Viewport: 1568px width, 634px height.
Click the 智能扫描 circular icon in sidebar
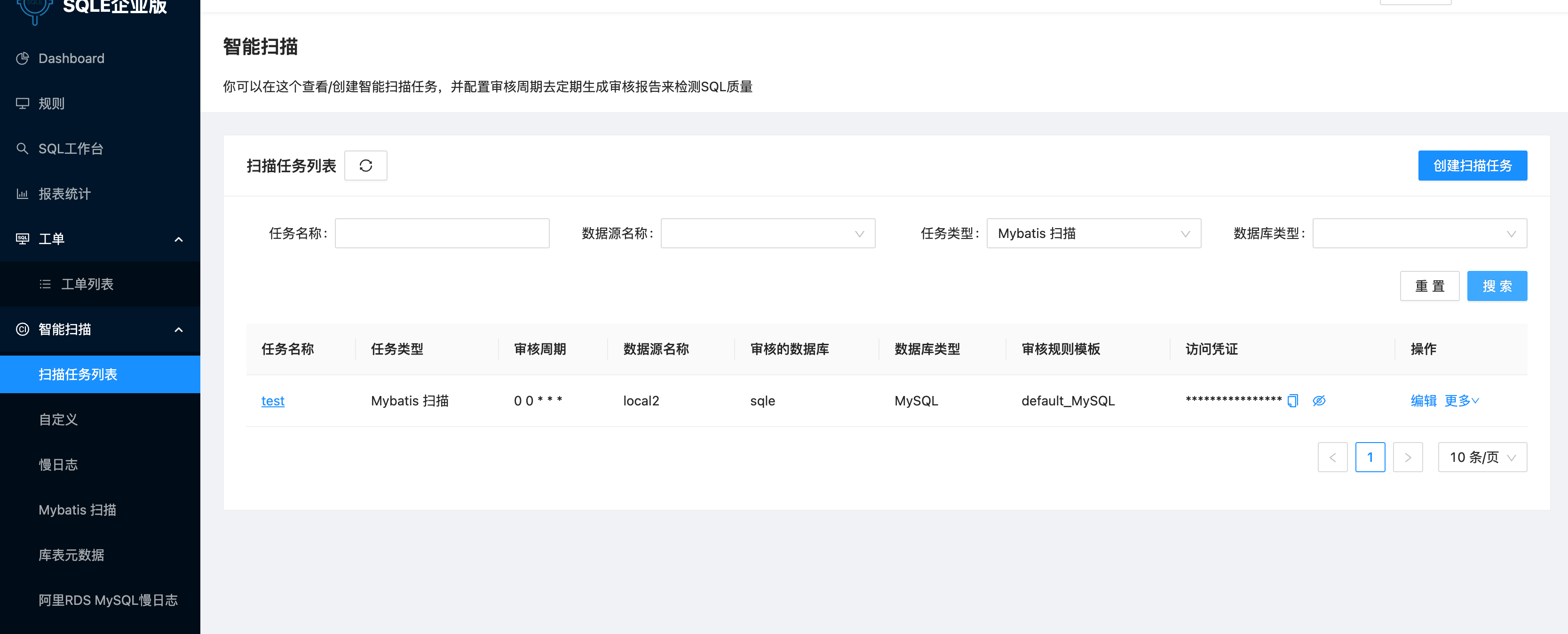pos(23,329)
